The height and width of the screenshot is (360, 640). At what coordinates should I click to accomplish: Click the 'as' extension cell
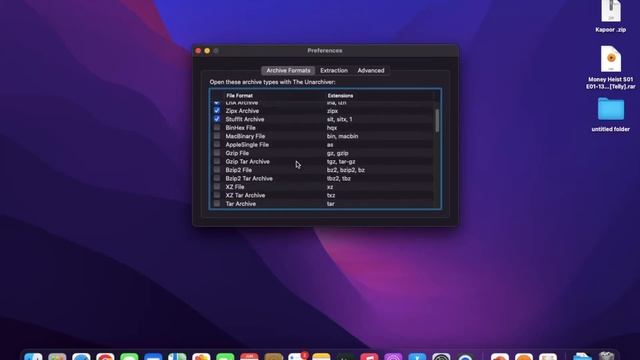[330, 145]
